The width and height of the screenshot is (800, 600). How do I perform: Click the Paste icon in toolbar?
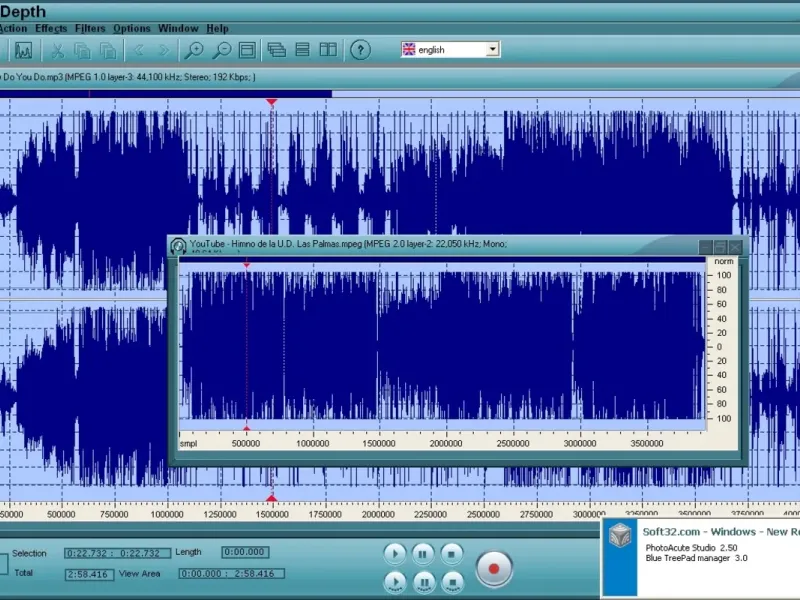(x=107, y=50)
